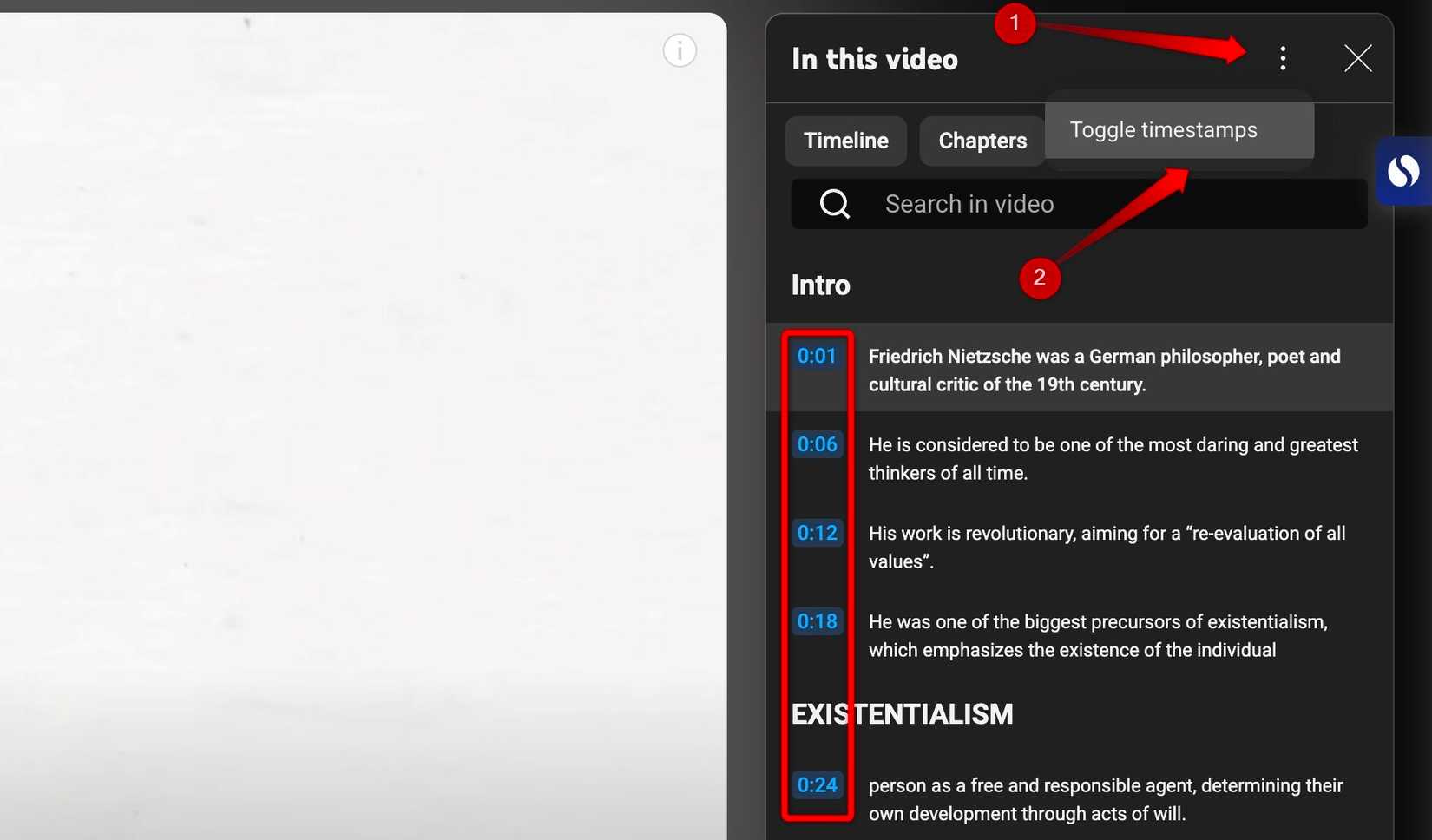Close the "In this video" panel

click(x=1356, y=58)
